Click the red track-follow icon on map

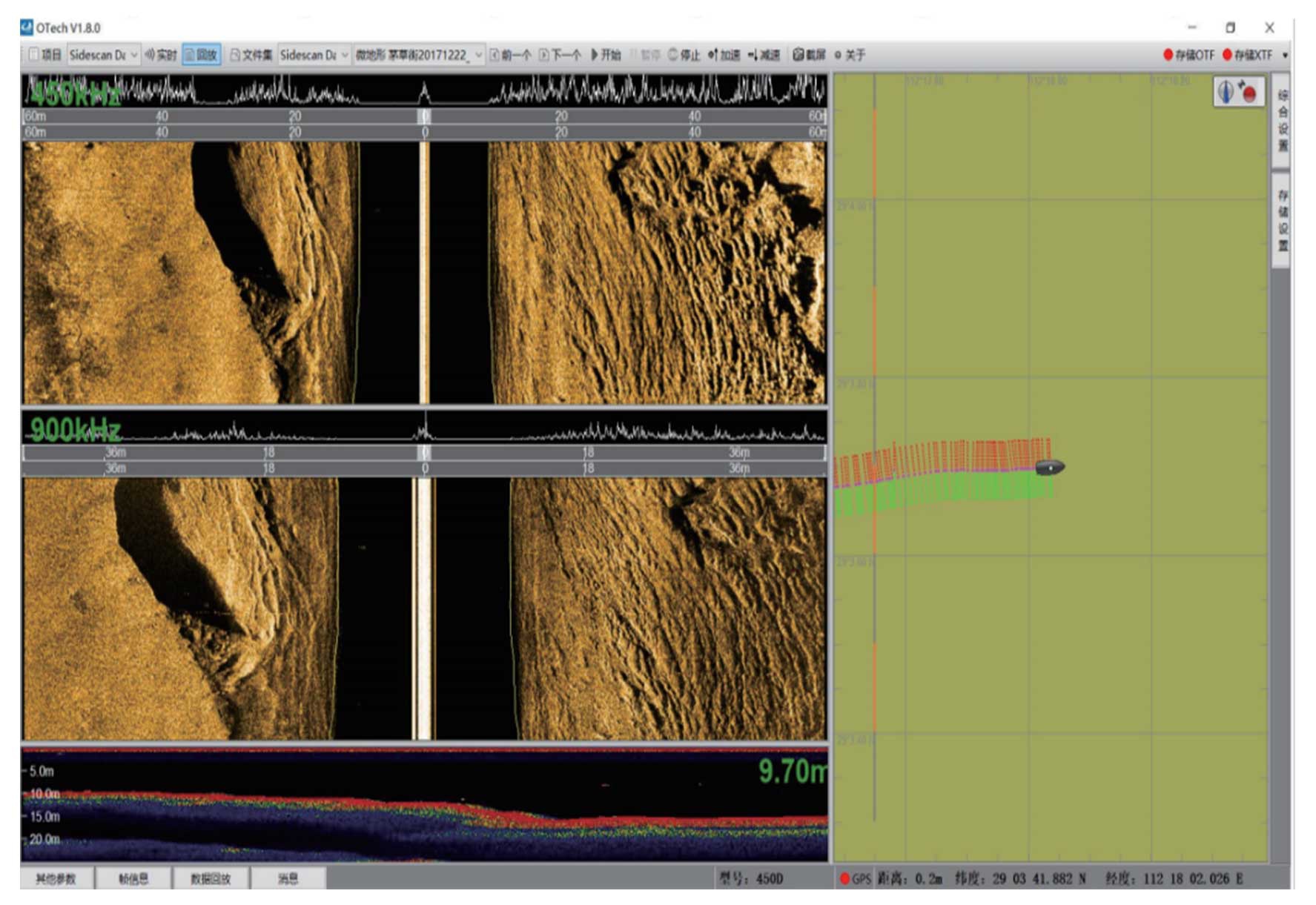click(x=1249, y=93)
